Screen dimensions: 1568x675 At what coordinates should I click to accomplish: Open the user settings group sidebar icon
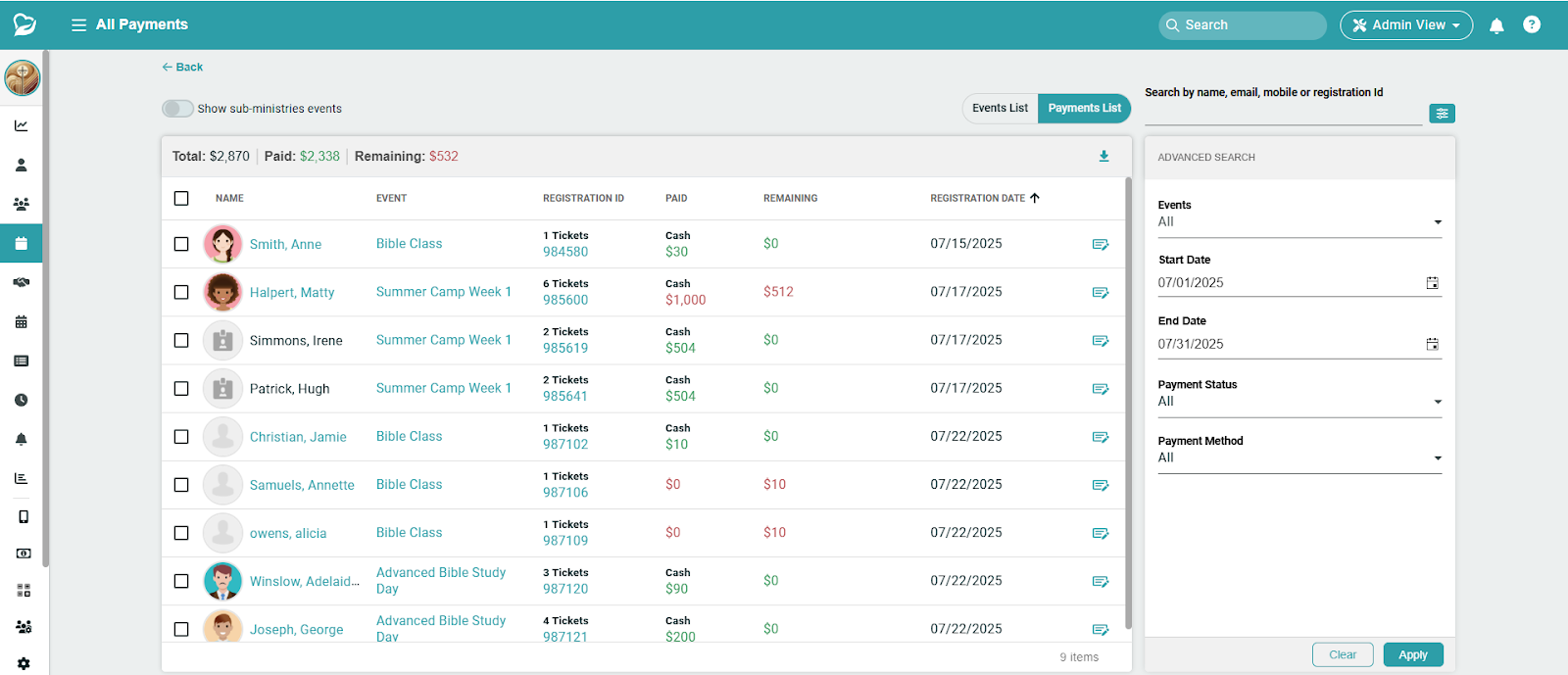(24, 627)
